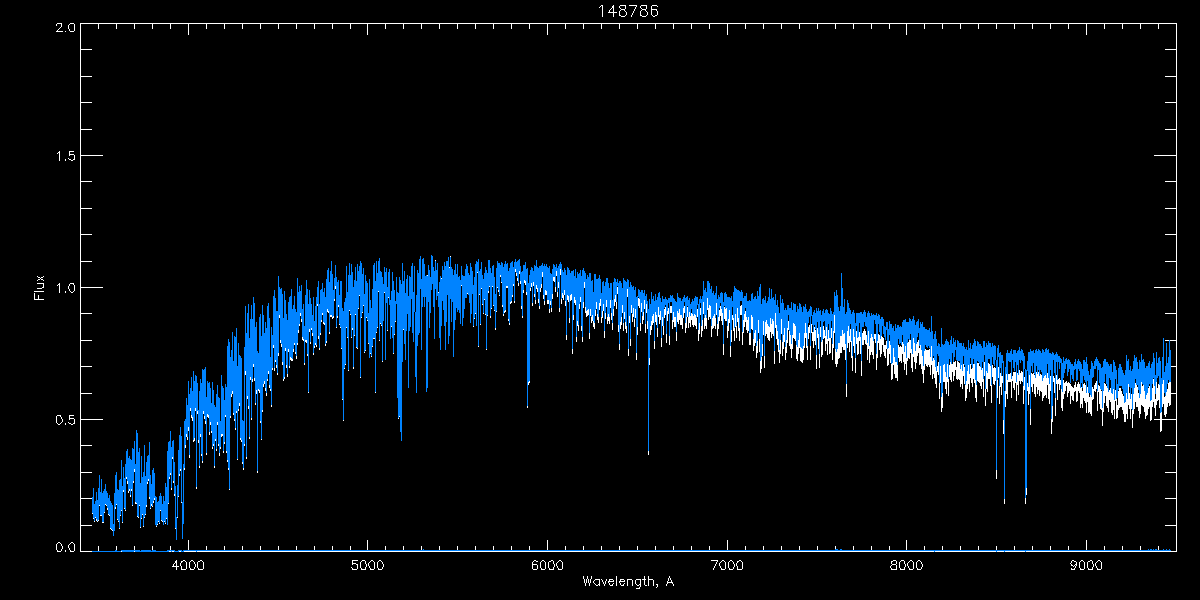Screen dimensions: 1200x600
Task: Click the Wavelength, A x-axis label
Action: click(x=627, y=581)
